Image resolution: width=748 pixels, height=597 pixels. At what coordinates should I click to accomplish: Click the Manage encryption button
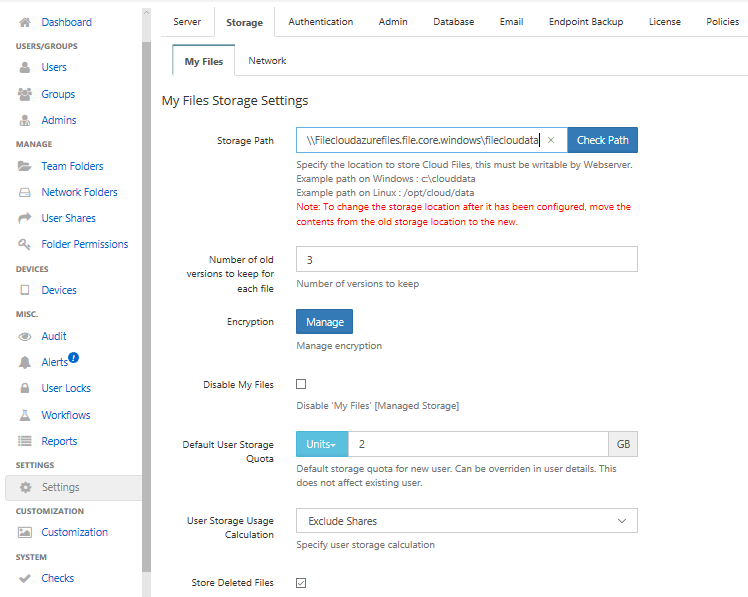tap(324, 322)
